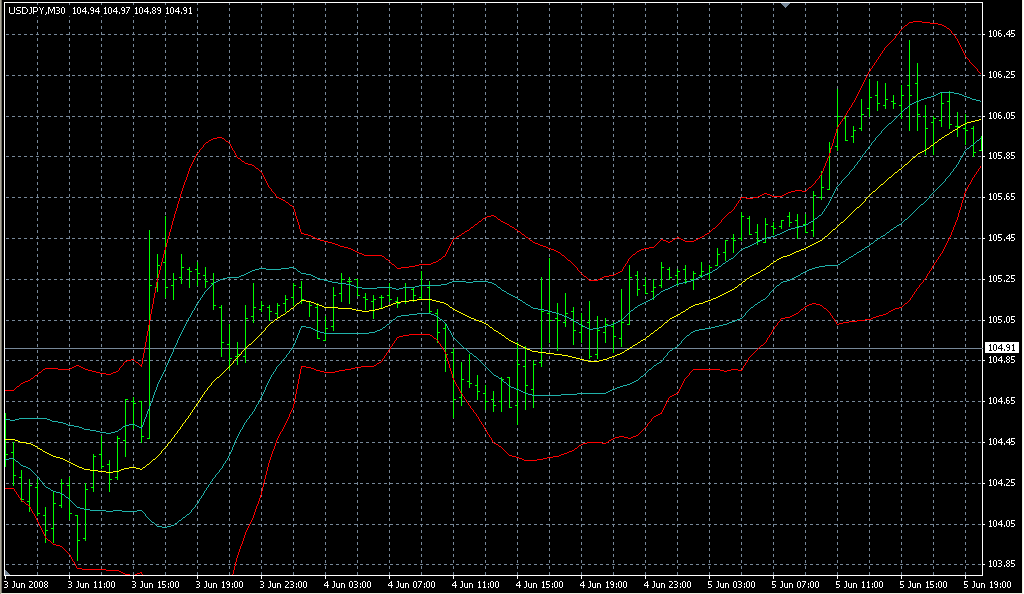1024x594 pixels.
Task: Click the 4 Jun 19:00 time label
Action: (x=604, y=584)
